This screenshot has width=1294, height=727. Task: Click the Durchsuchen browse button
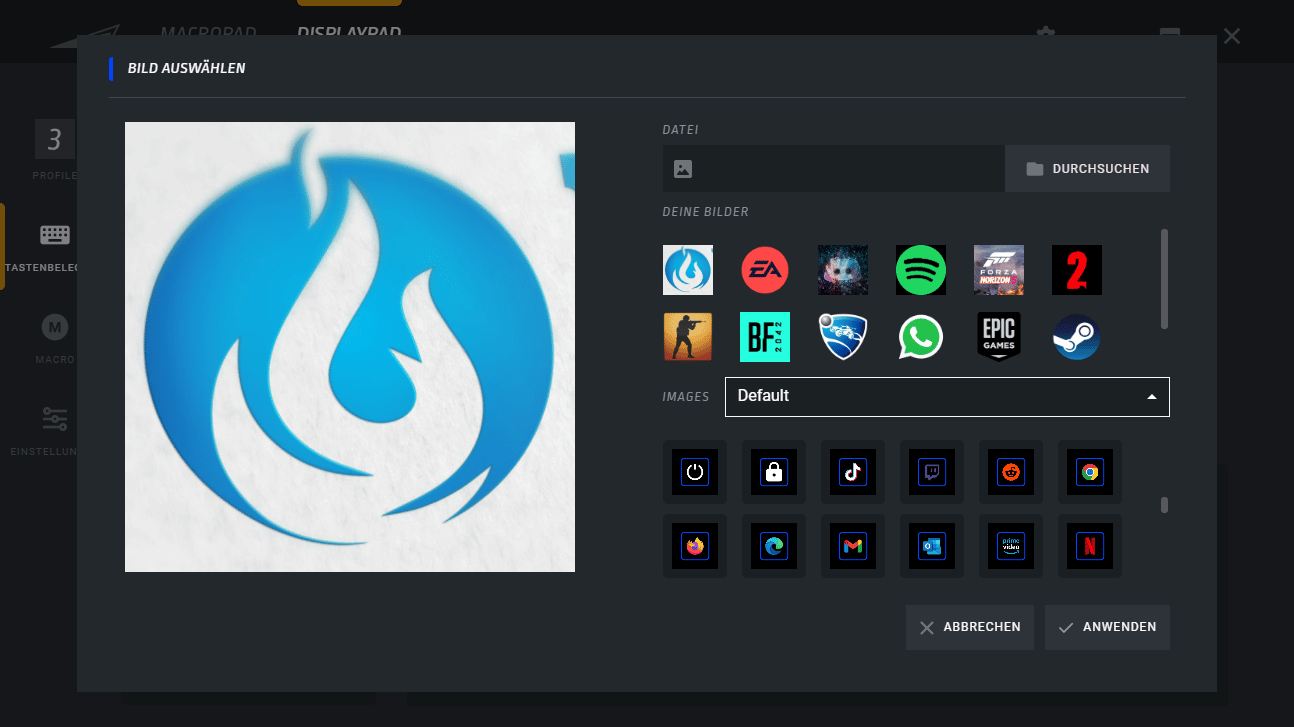[1087, 169]
